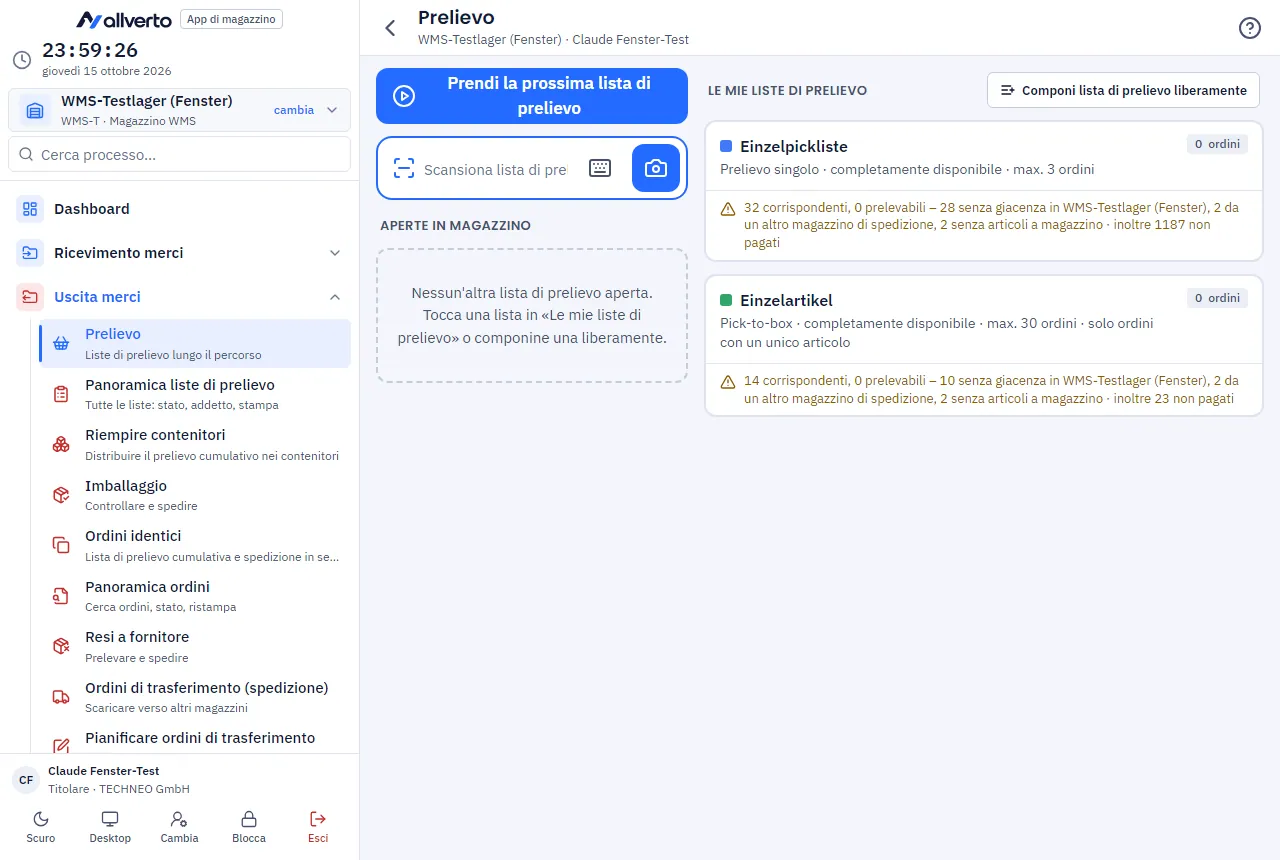1280x860 pixels.
Task: Click the Resi a fornitore box icon
Action: click(x=61, y=646)
